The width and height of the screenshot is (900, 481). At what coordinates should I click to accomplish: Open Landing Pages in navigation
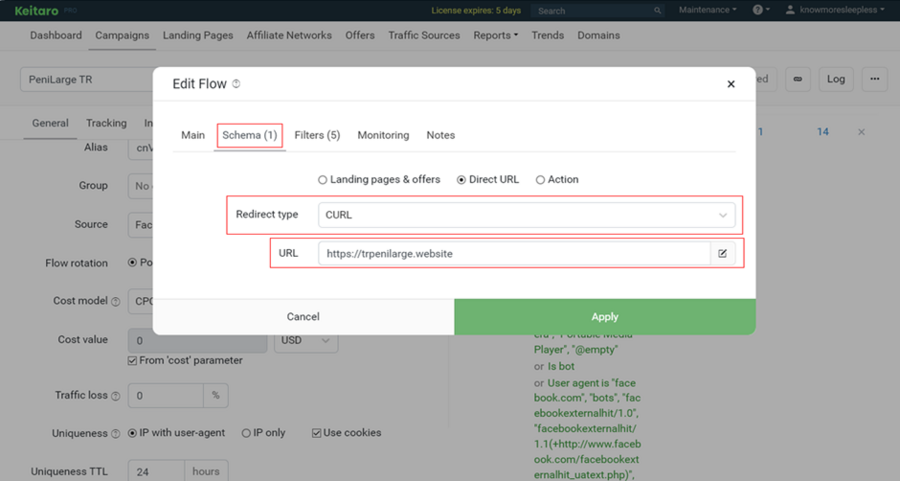point(198,36)
